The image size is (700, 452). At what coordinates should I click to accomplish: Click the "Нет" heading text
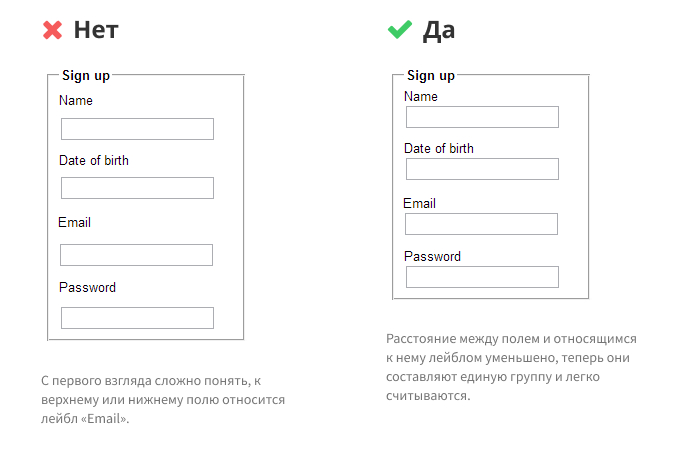[96, 31]
